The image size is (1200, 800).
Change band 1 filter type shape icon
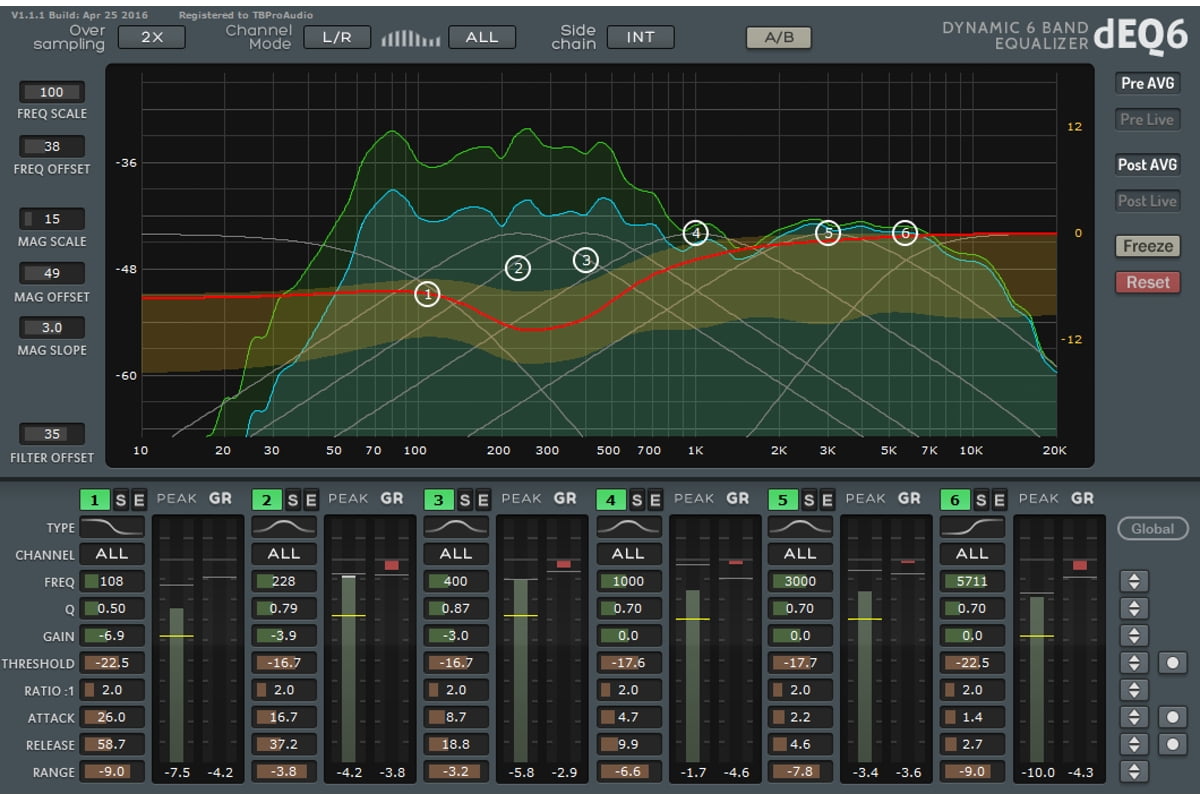coord(112,527)
